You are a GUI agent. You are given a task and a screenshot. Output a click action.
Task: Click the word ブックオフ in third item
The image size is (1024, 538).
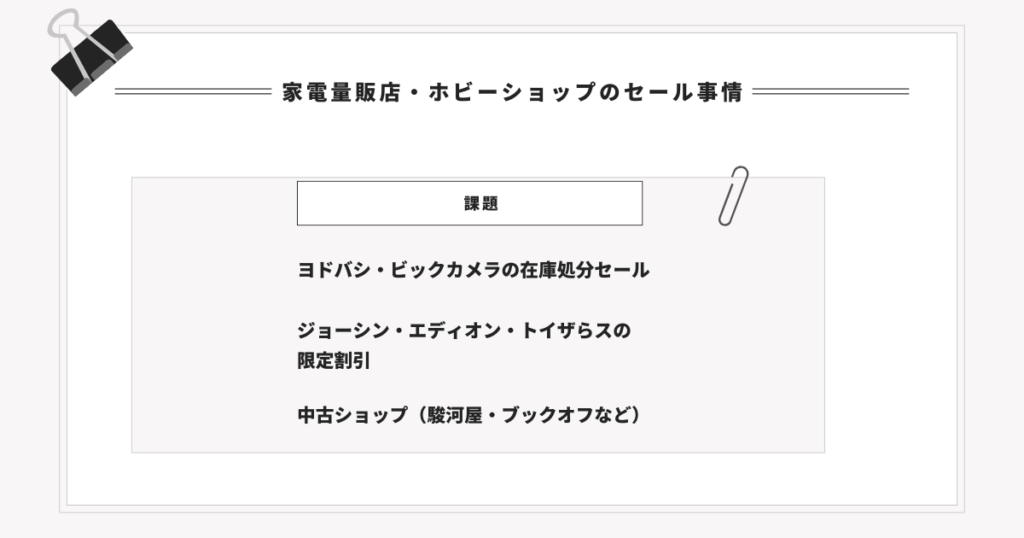pyautogui.click(x=547, y=415)
